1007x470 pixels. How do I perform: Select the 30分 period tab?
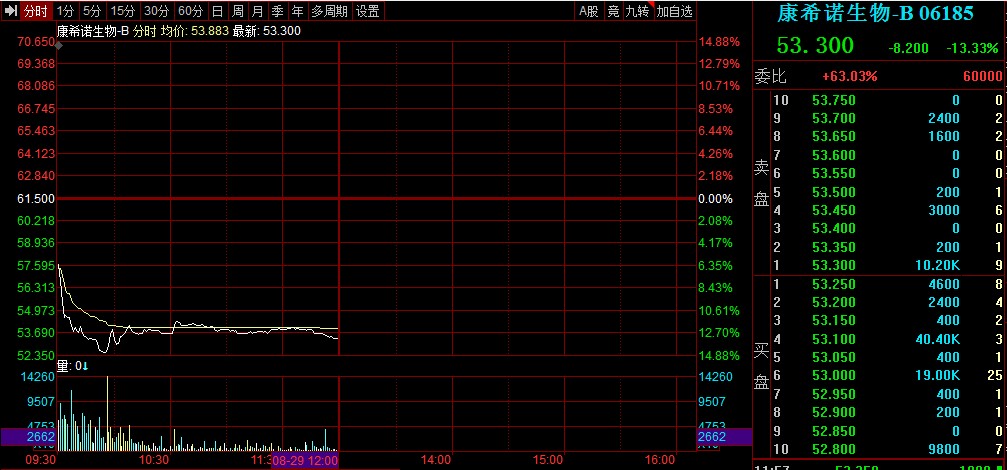point(157,11)
